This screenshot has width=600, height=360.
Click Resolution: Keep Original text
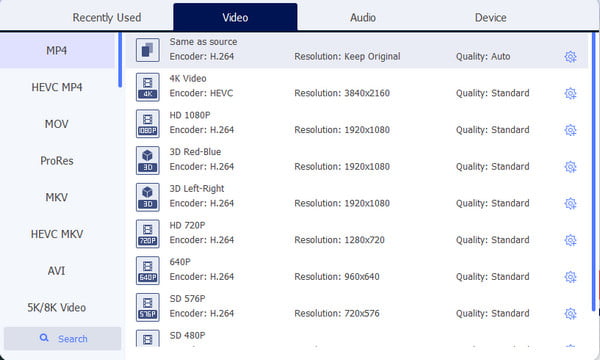pyautogui.click(x=347, y=57)
